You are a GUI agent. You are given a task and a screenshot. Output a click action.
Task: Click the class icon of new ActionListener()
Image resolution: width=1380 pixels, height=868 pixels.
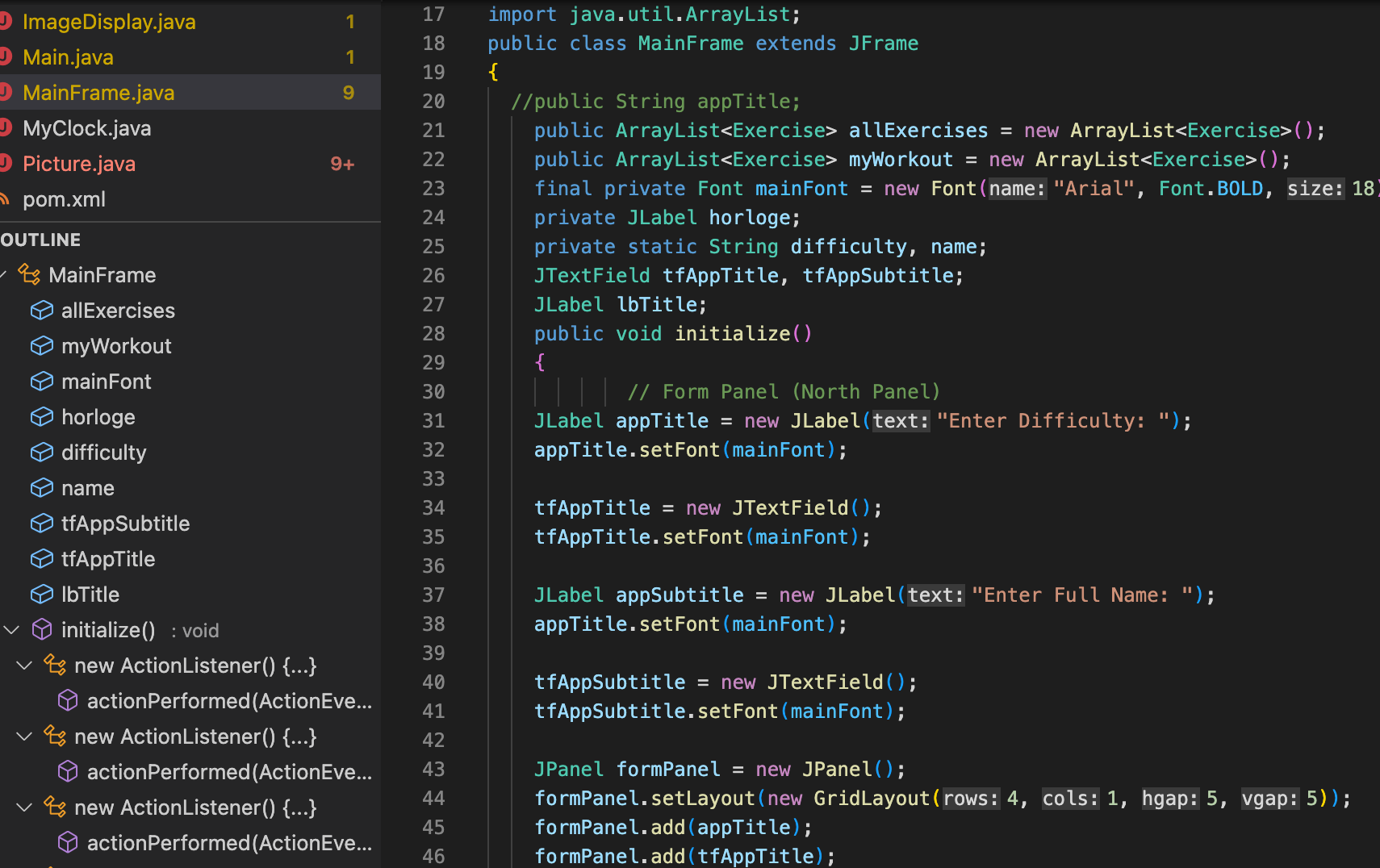(55, 665)
